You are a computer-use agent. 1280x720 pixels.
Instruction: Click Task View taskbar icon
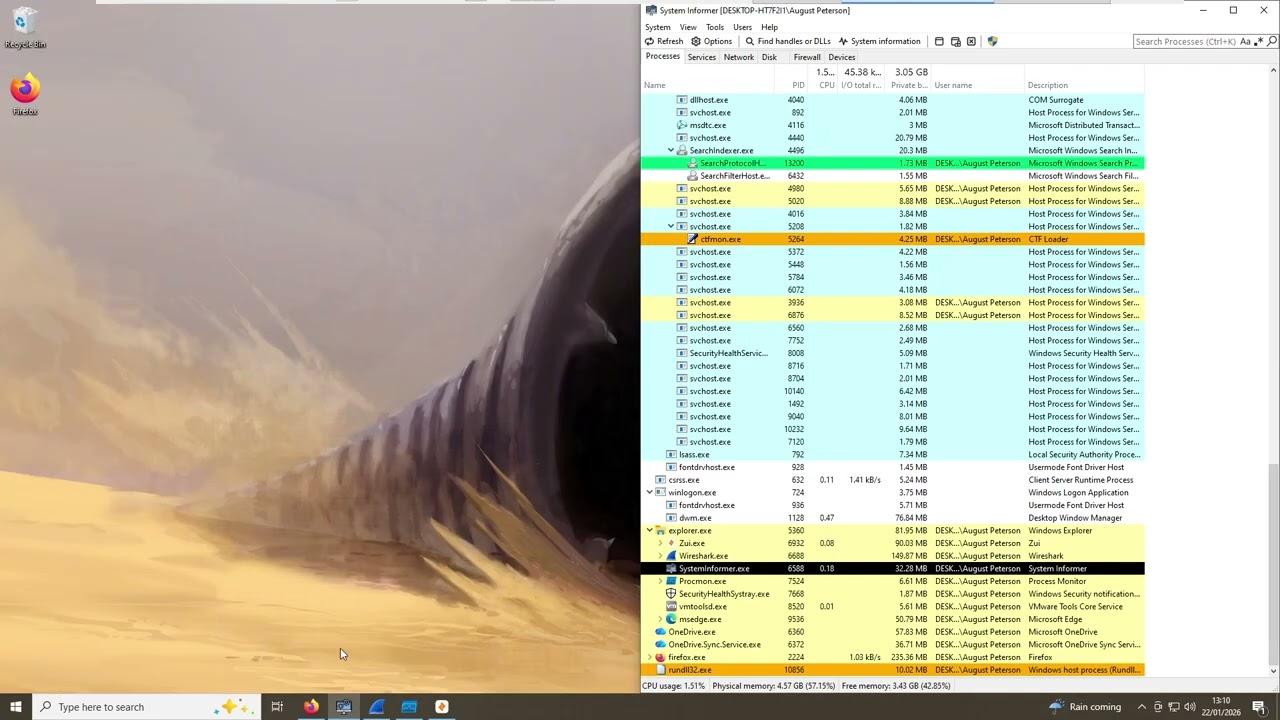pos(277,707)
